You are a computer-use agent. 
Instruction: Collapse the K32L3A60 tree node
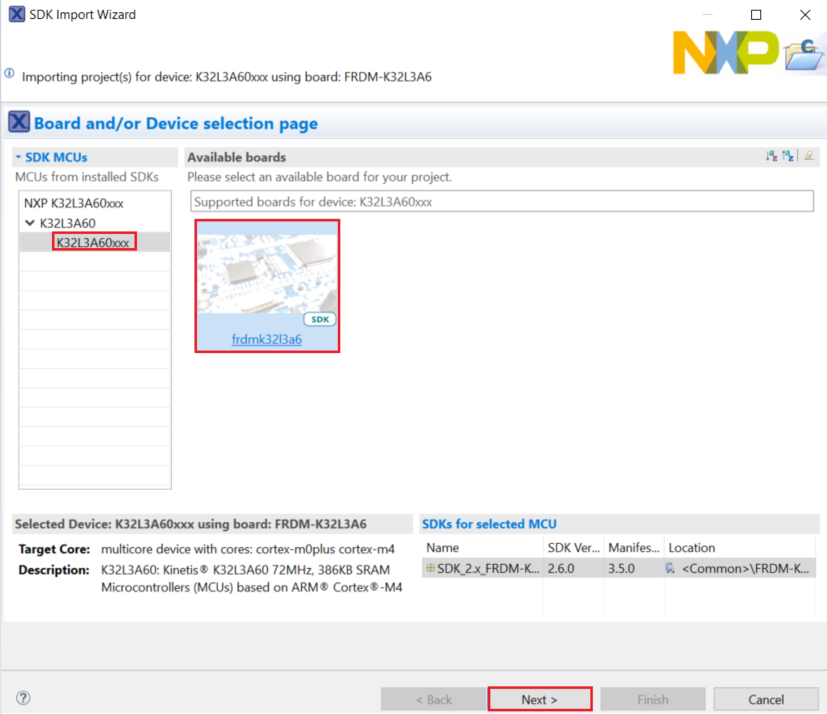point(30,223)
